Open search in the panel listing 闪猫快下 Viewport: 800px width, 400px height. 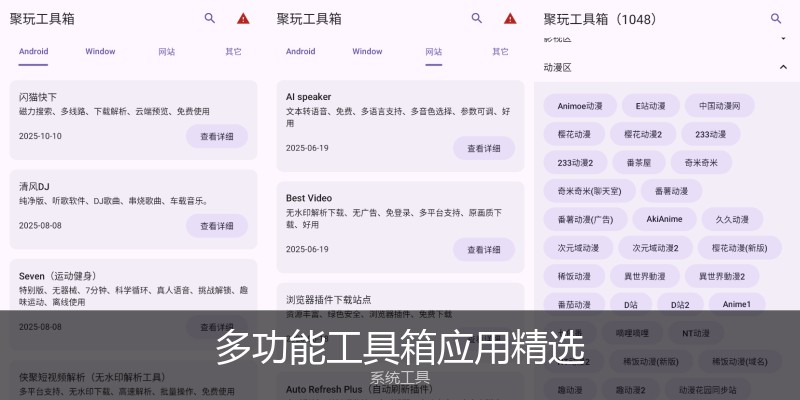210,18
